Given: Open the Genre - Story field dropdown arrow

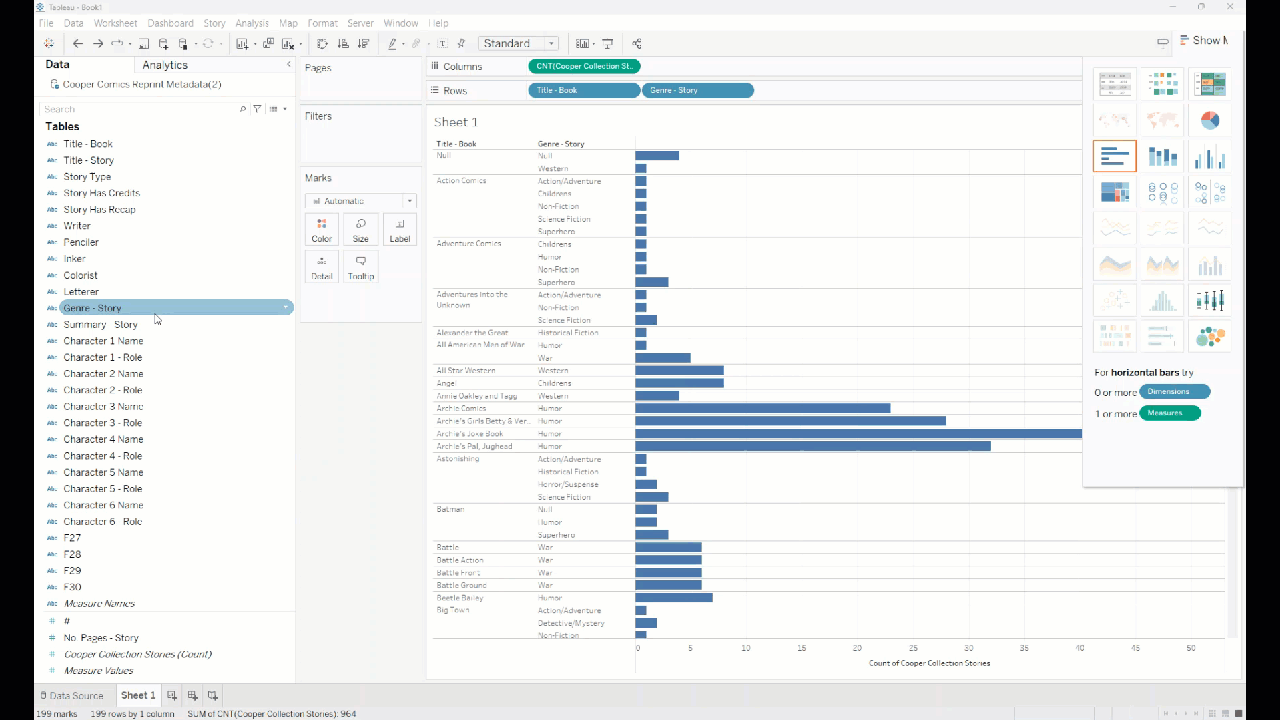Looking at the screenshot, I should tap(286, 308).
